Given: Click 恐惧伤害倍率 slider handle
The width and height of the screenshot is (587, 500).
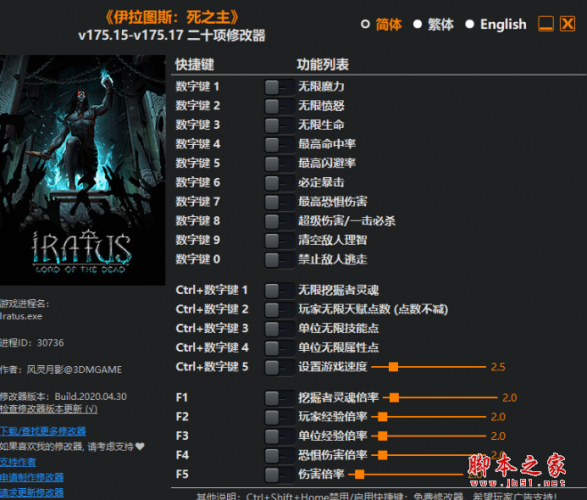Looking at the screenshot, I should click(x=382, y=455).
